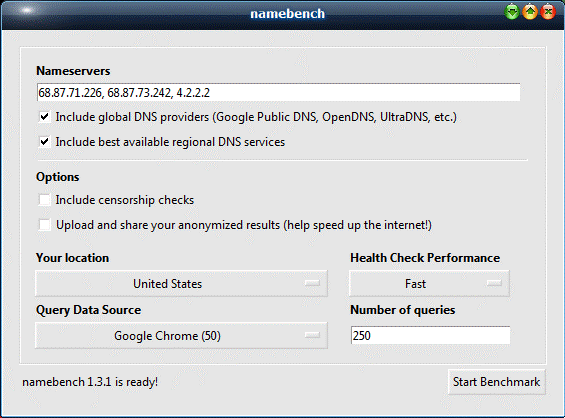Viewport: 565px width, 418px height.
Task: Click into the Nameservers text field
Action: point(278,93)
